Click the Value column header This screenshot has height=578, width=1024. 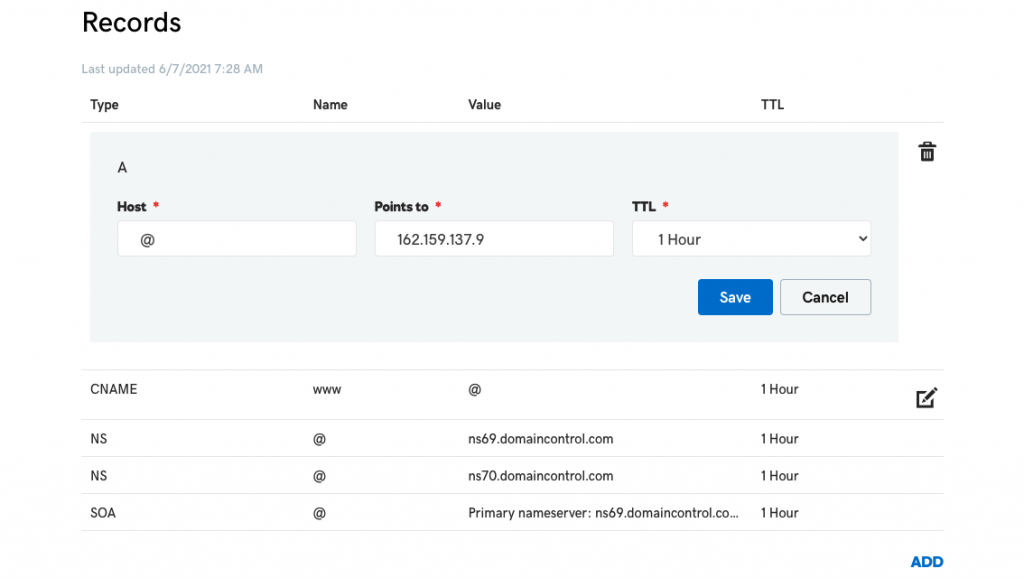pyautogui.click(x=485, y=104)
